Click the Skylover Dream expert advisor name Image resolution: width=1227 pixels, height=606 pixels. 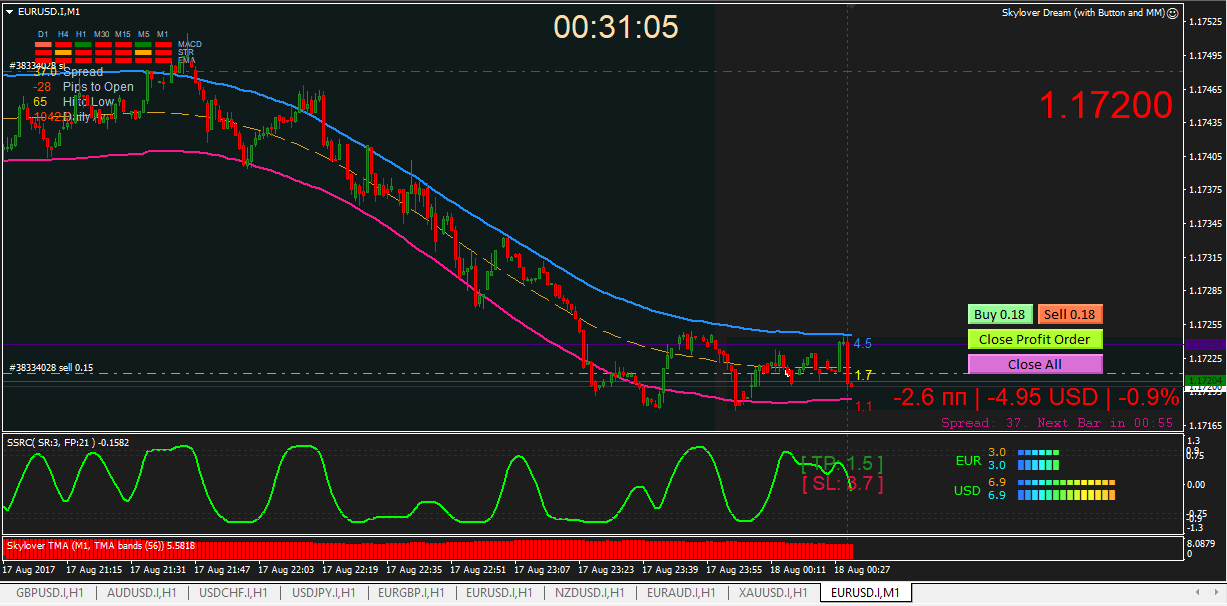(1083, 12)
